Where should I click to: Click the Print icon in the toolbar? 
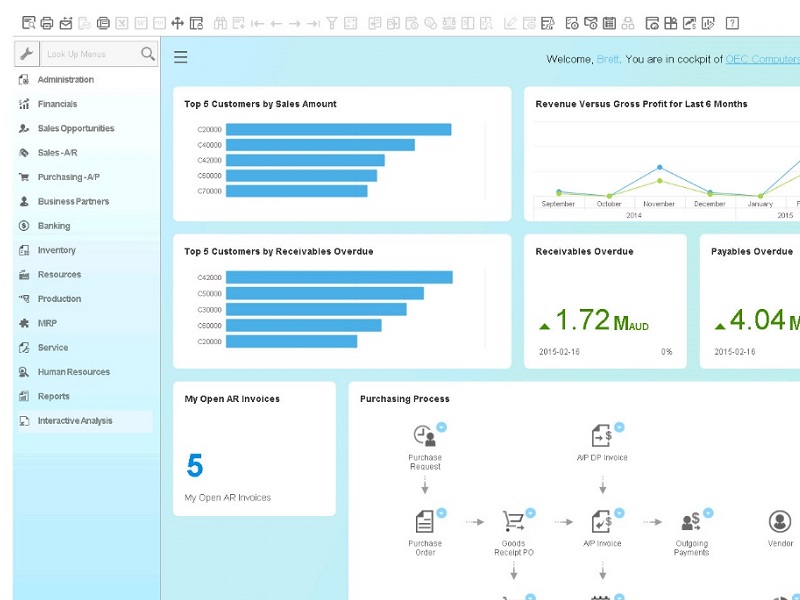[47, 23]
